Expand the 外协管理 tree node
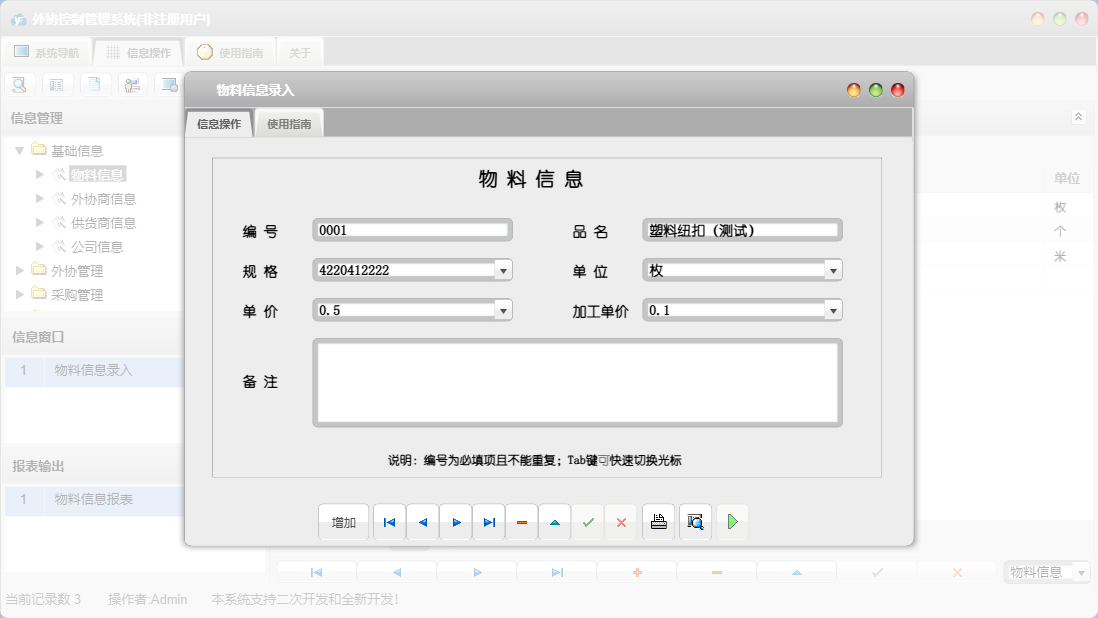This screenshot has width=1098, height=618. tap(17, 270)
